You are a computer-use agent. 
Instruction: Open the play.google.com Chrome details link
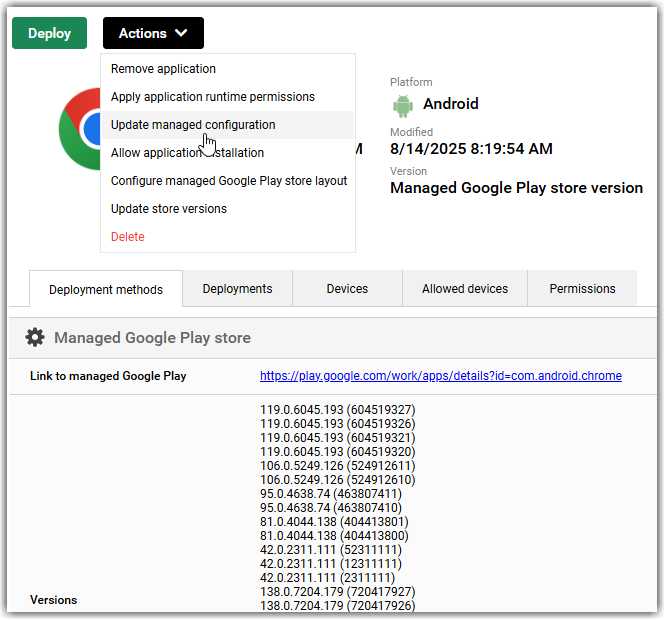441,376
